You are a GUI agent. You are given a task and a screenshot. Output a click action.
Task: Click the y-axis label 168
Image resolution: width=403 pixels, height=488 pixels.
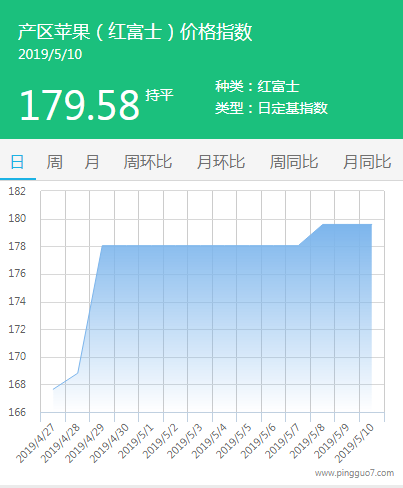pyautogui.click(x=17, y=385)
